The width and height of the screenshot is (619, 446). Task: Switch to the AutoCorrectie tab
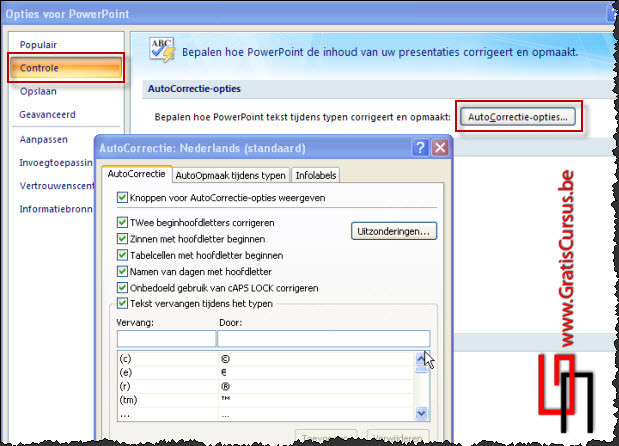click(136, 174)
